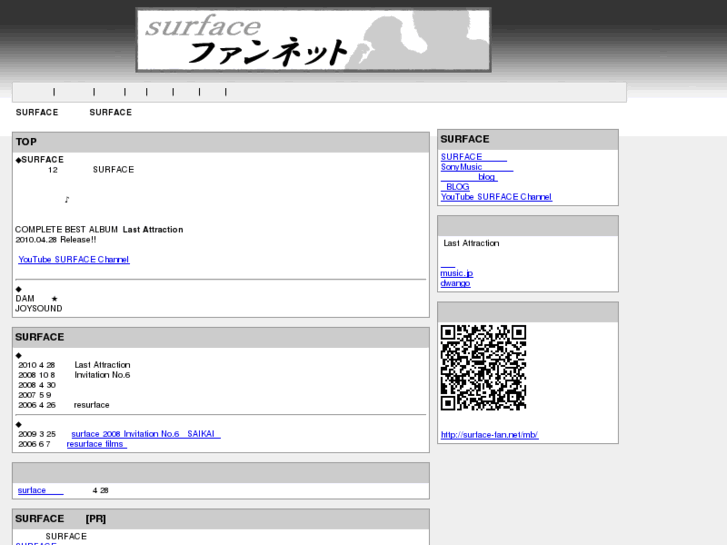Open the SonyMusic link
The image size is (727, 545).
477,167
